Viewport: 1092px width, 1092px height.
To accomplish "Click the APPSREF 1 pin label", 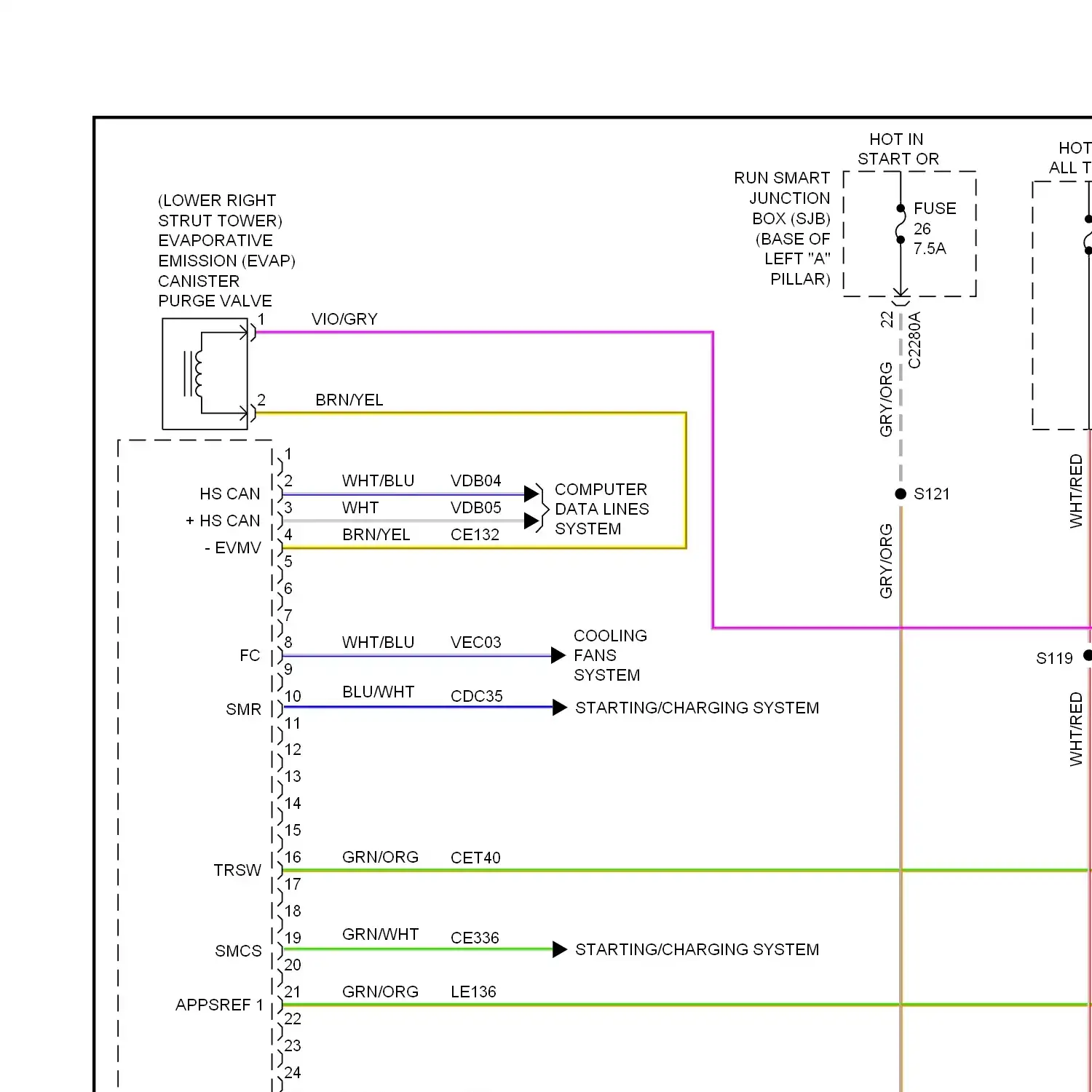I will (219, 1005).
